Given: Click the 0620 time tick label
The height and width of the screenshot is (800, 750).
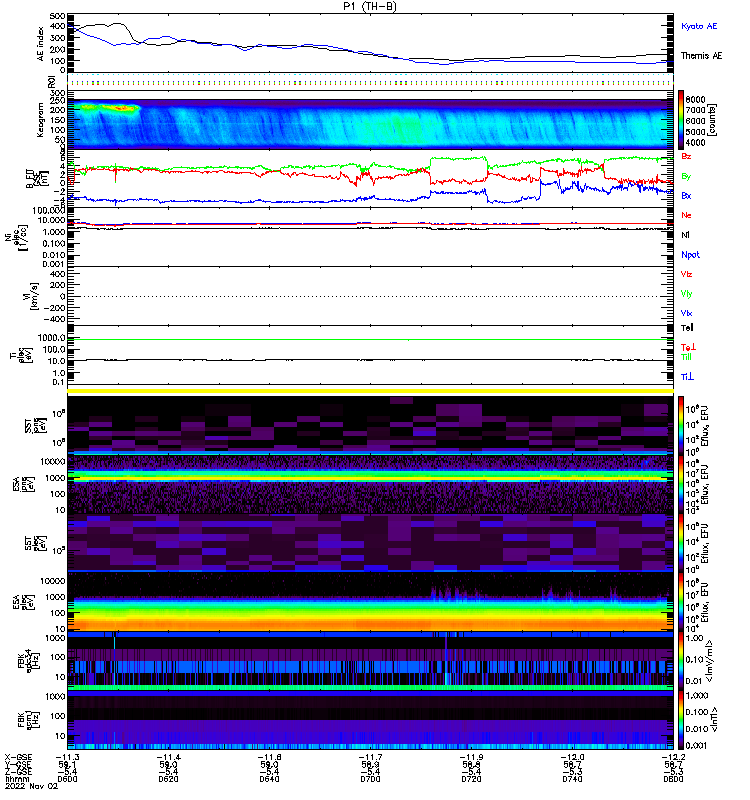Looking at the screenshot, I should pyautogui.click(x=168, y=779).
